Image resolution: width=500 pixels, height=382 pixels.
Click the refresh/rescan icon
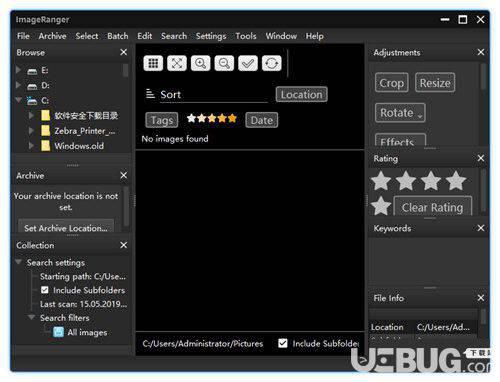tap(271, 63)
